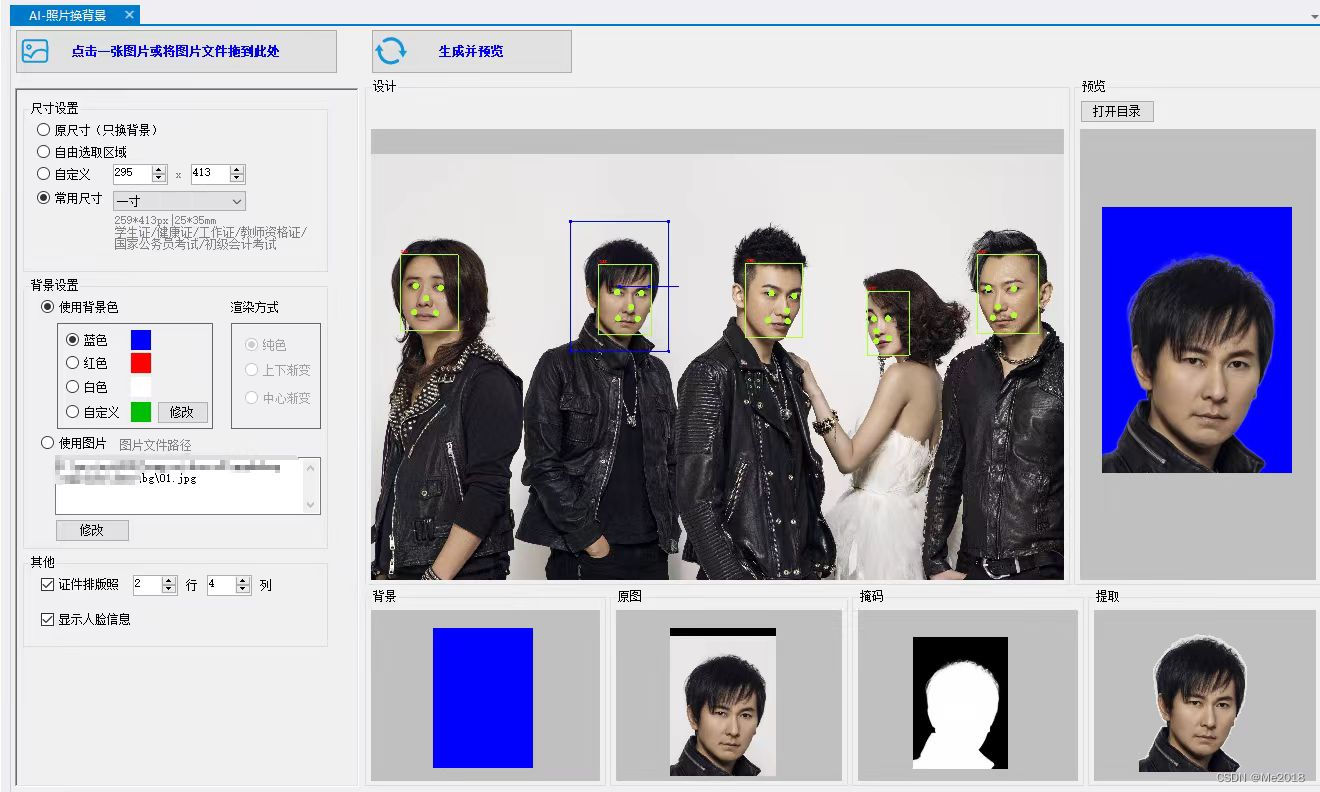Click the green custom color swatch

(x=141, y=411)
